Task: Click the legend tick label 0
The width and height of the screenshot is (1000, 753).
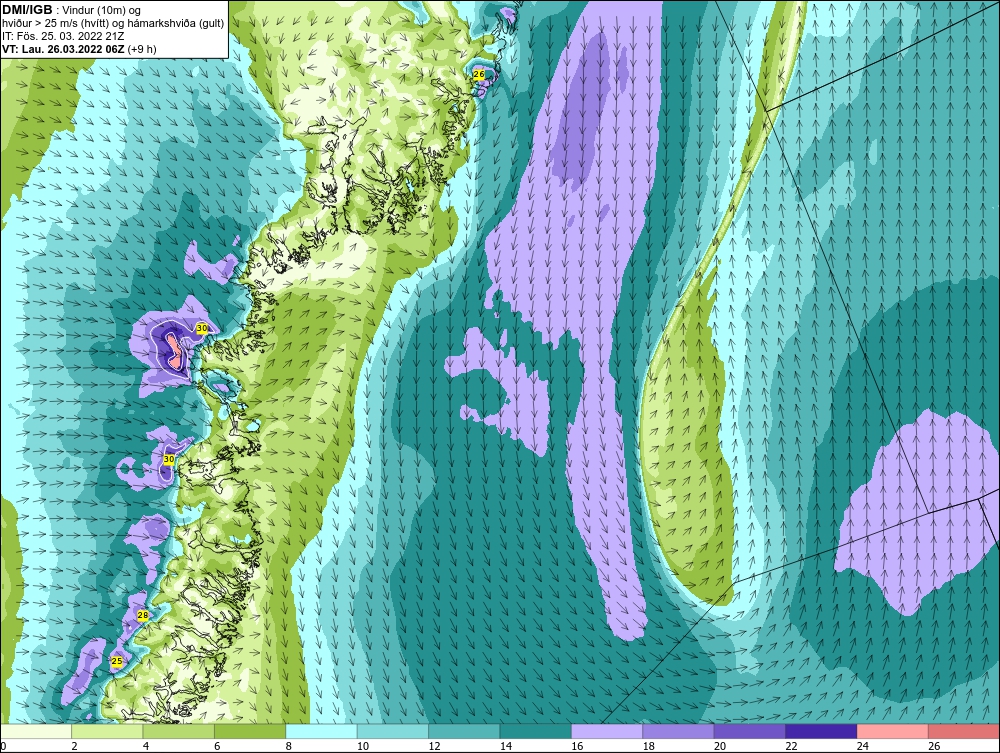Action: 3,746
